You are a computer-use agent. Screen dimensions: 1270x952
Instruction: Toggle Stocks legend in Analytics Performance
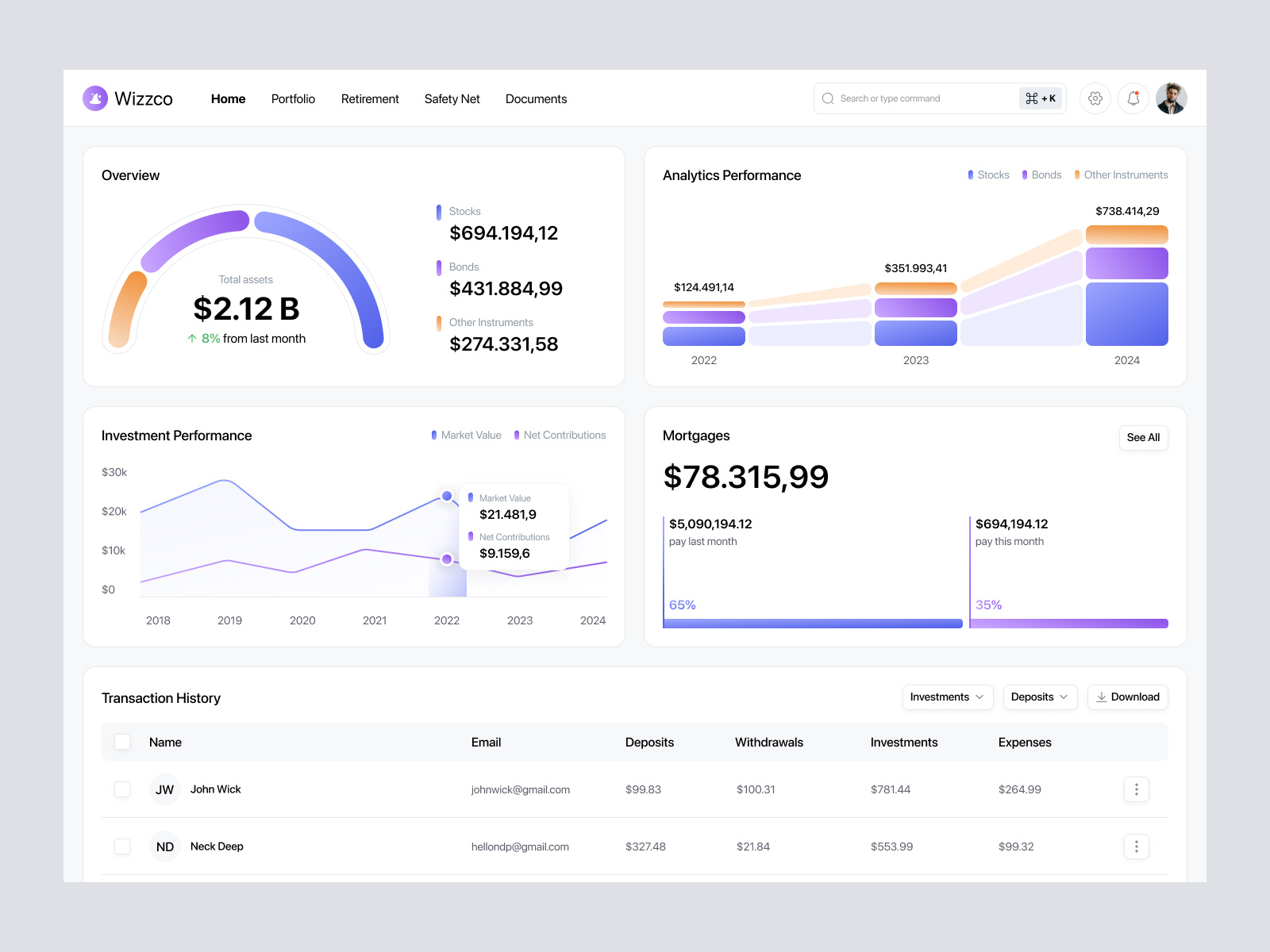[x=988, y=175]
